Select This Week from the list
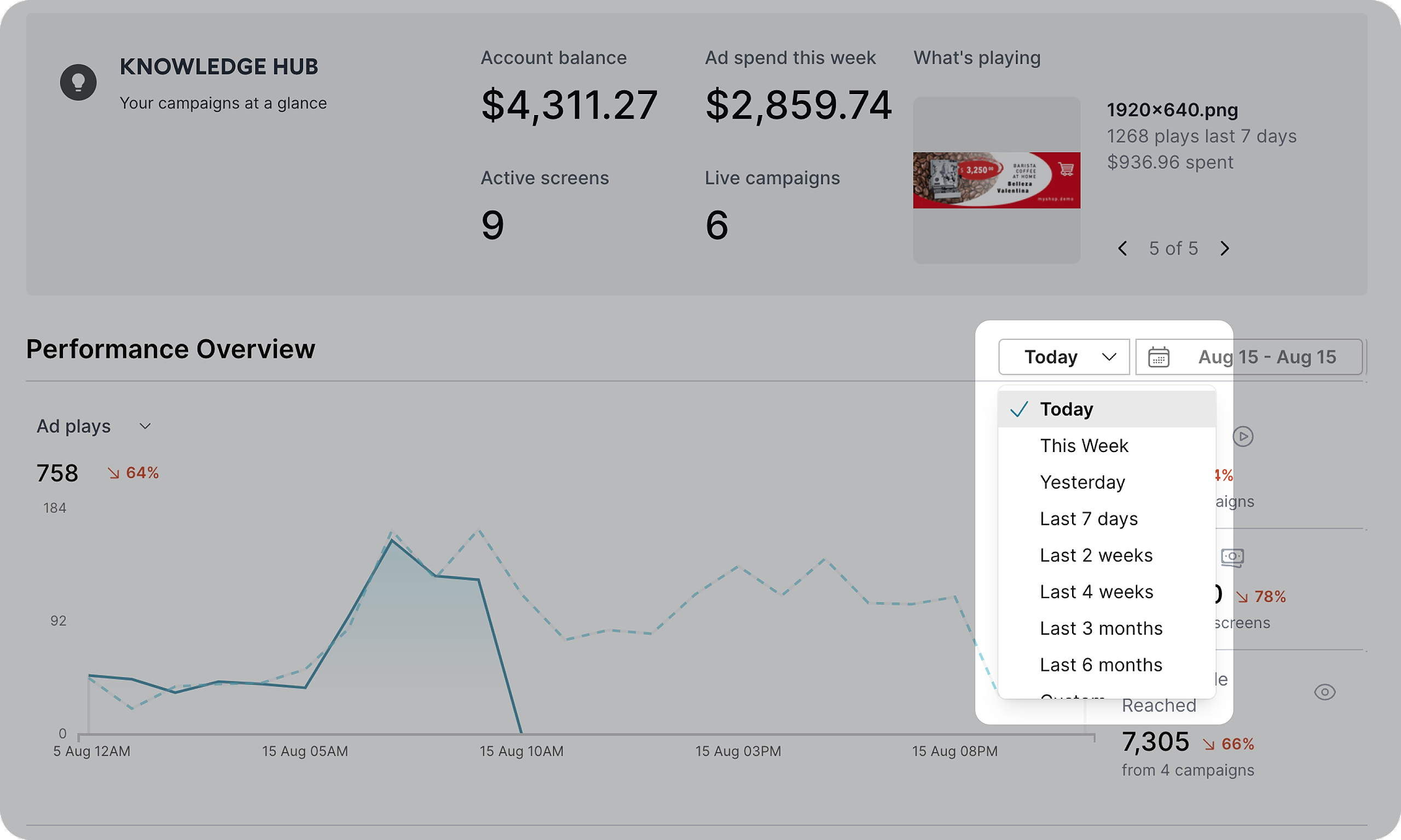Image resolution: width=1401 pixels, height=840 pixels. coord(1084,446)
